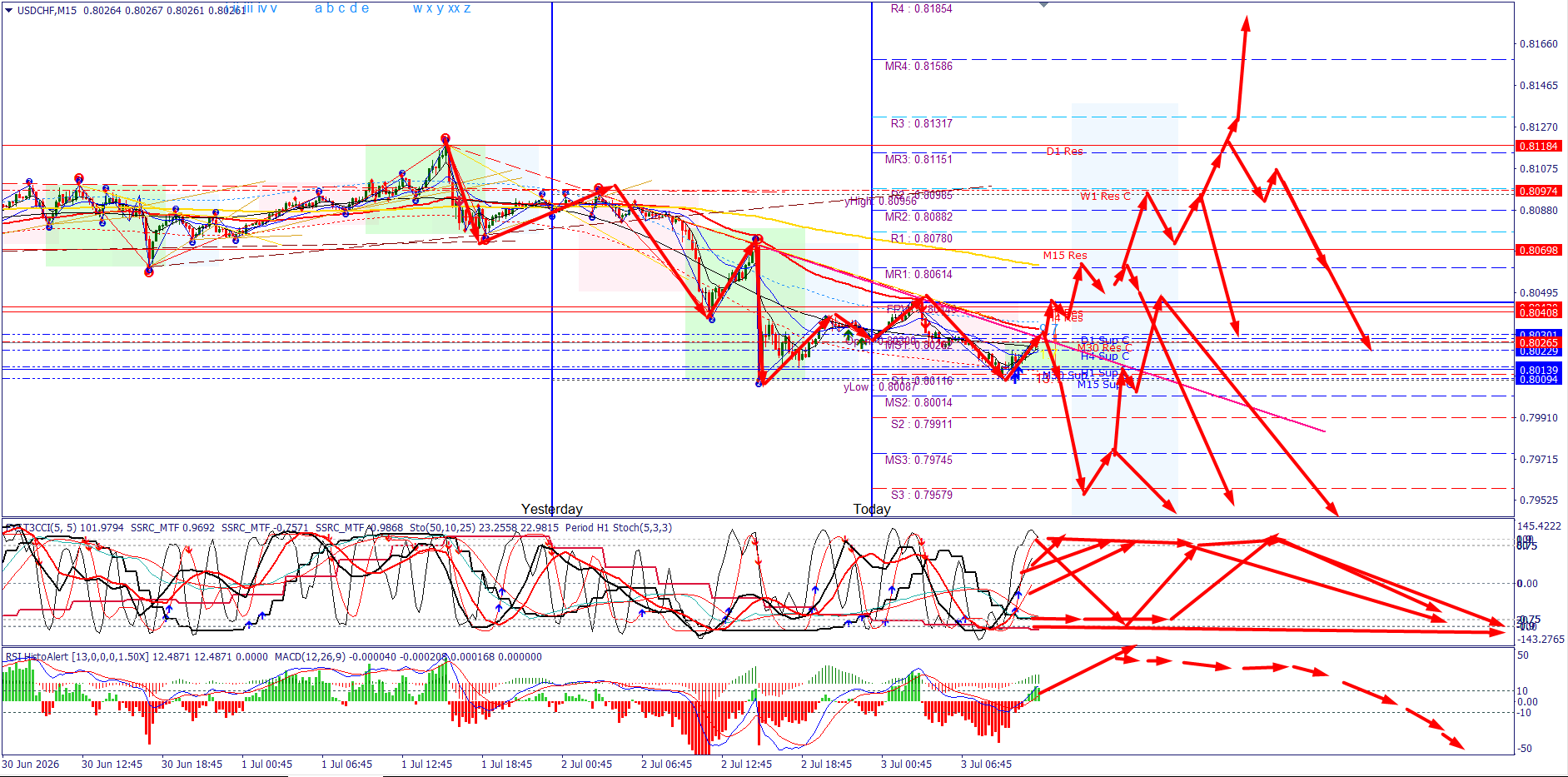Click the red 0.80974 price tag

[1537, 191]
